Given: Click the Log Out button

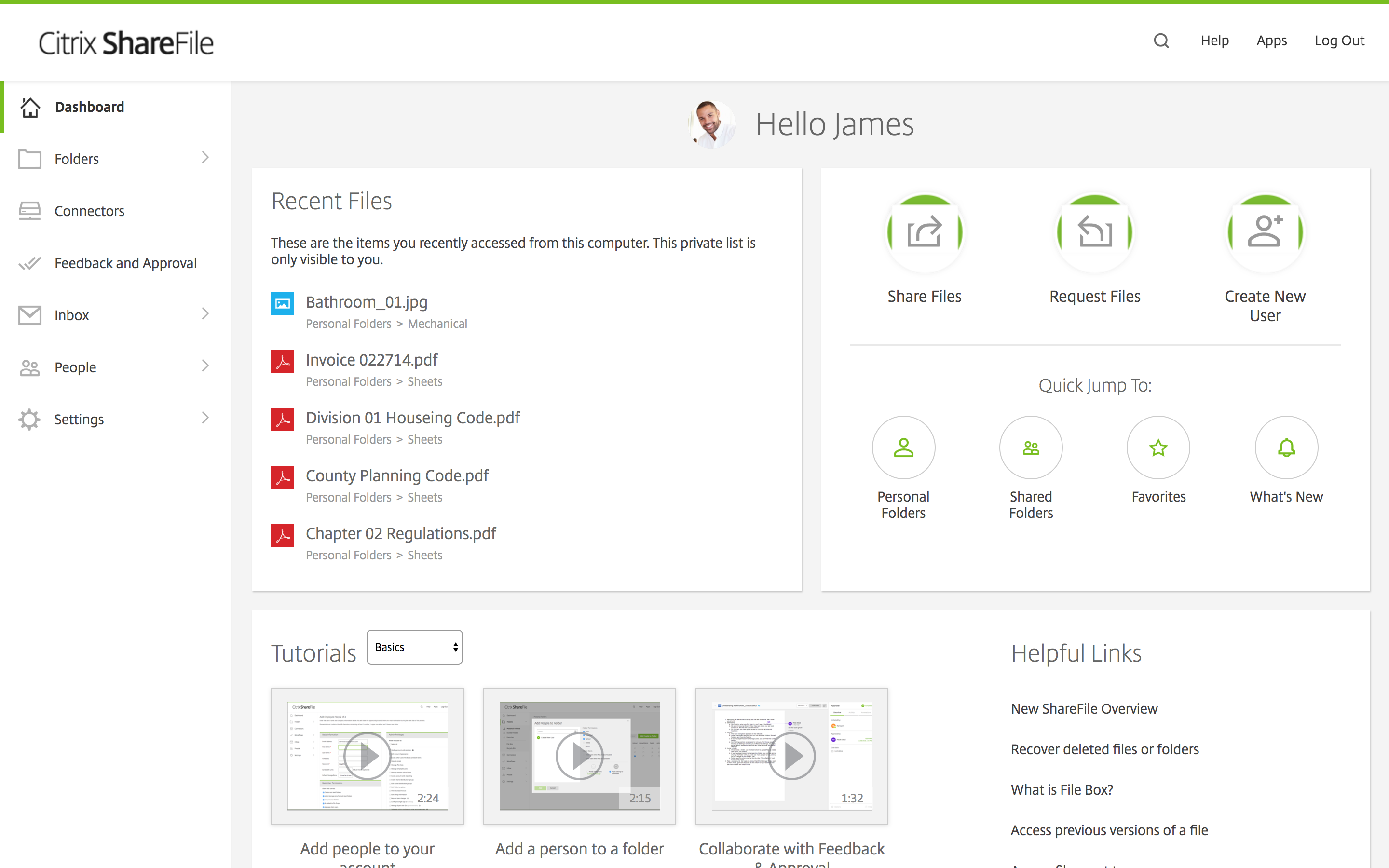Looking at the screenshot, I should [x=1339, y=41].
